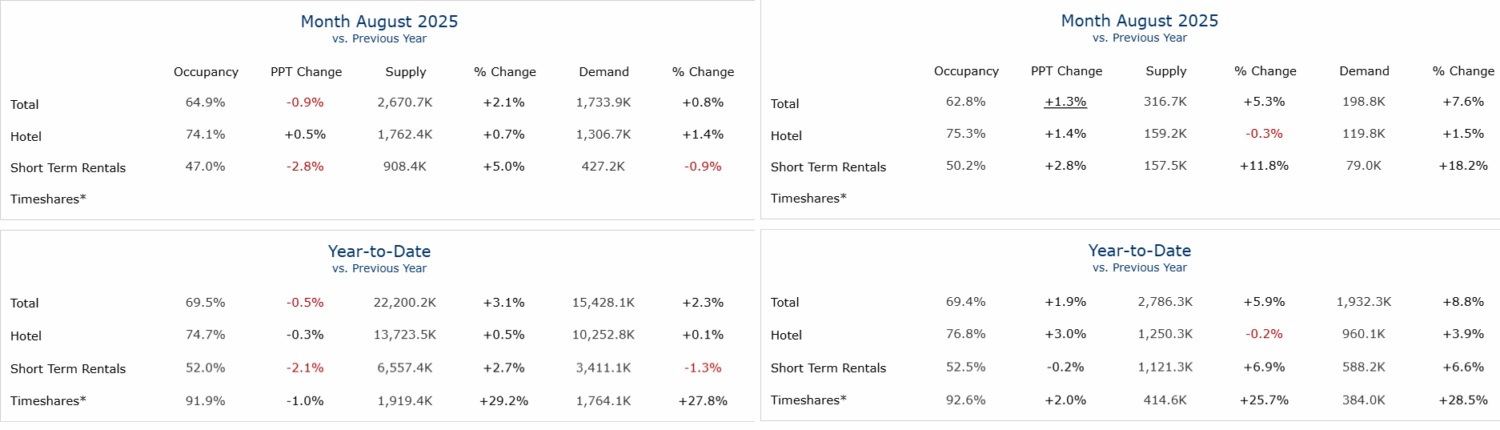
Task: Click the underlined +1.3% PPT change value
Action: coord(1066,102)
